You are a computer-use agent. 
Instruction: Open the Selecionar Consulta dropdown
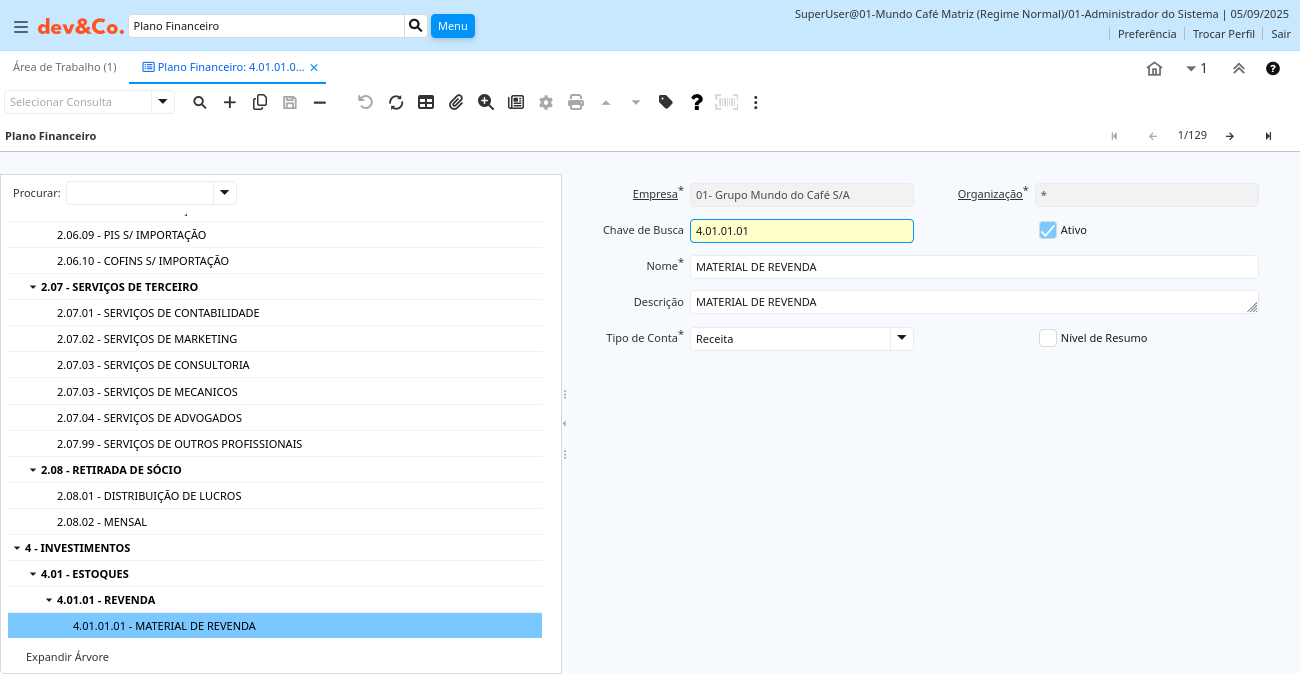pos(163,102)
